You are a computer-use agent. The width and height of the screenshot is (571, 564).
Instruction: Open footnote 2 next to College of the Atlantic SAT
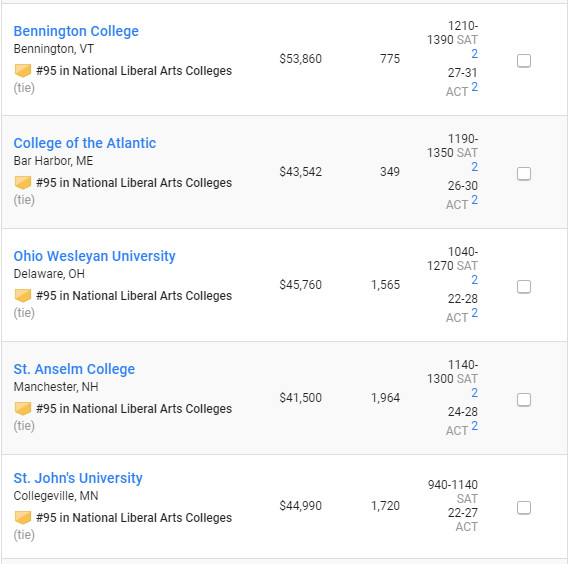click(474, 167)
